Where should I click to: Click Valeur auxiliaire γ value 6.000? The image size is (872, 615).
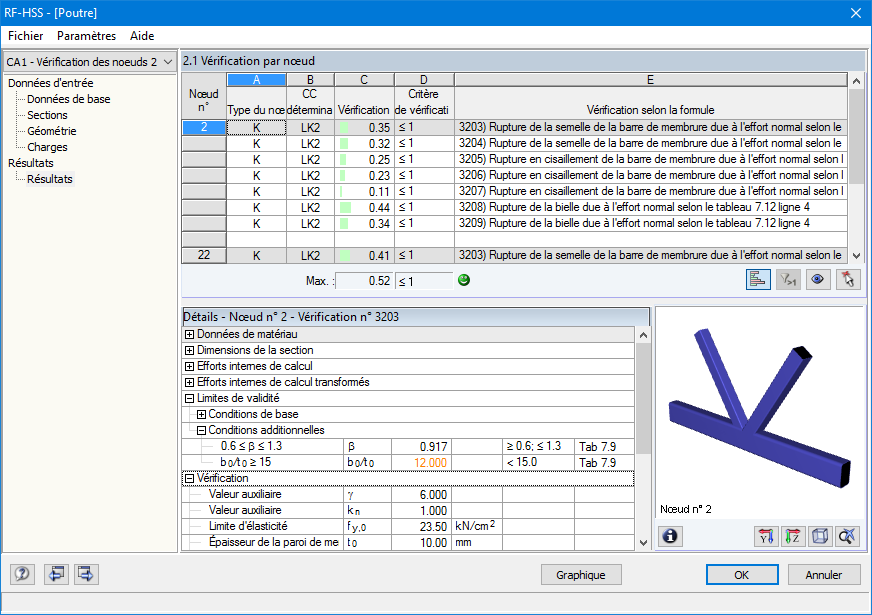tap(420, 495)
